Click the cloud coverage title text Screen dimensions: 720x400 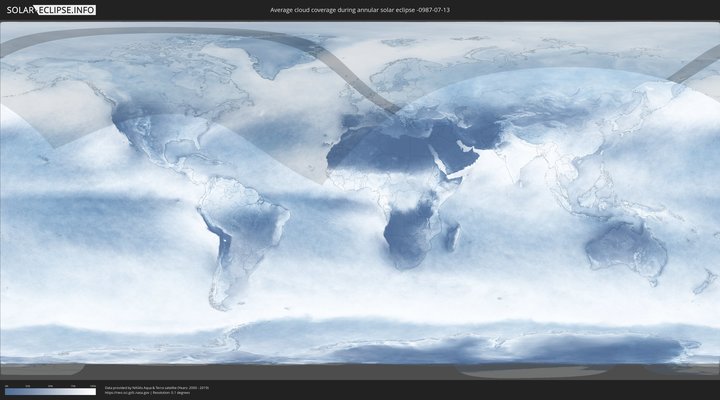pyautogui.click(x=359, y=10)
